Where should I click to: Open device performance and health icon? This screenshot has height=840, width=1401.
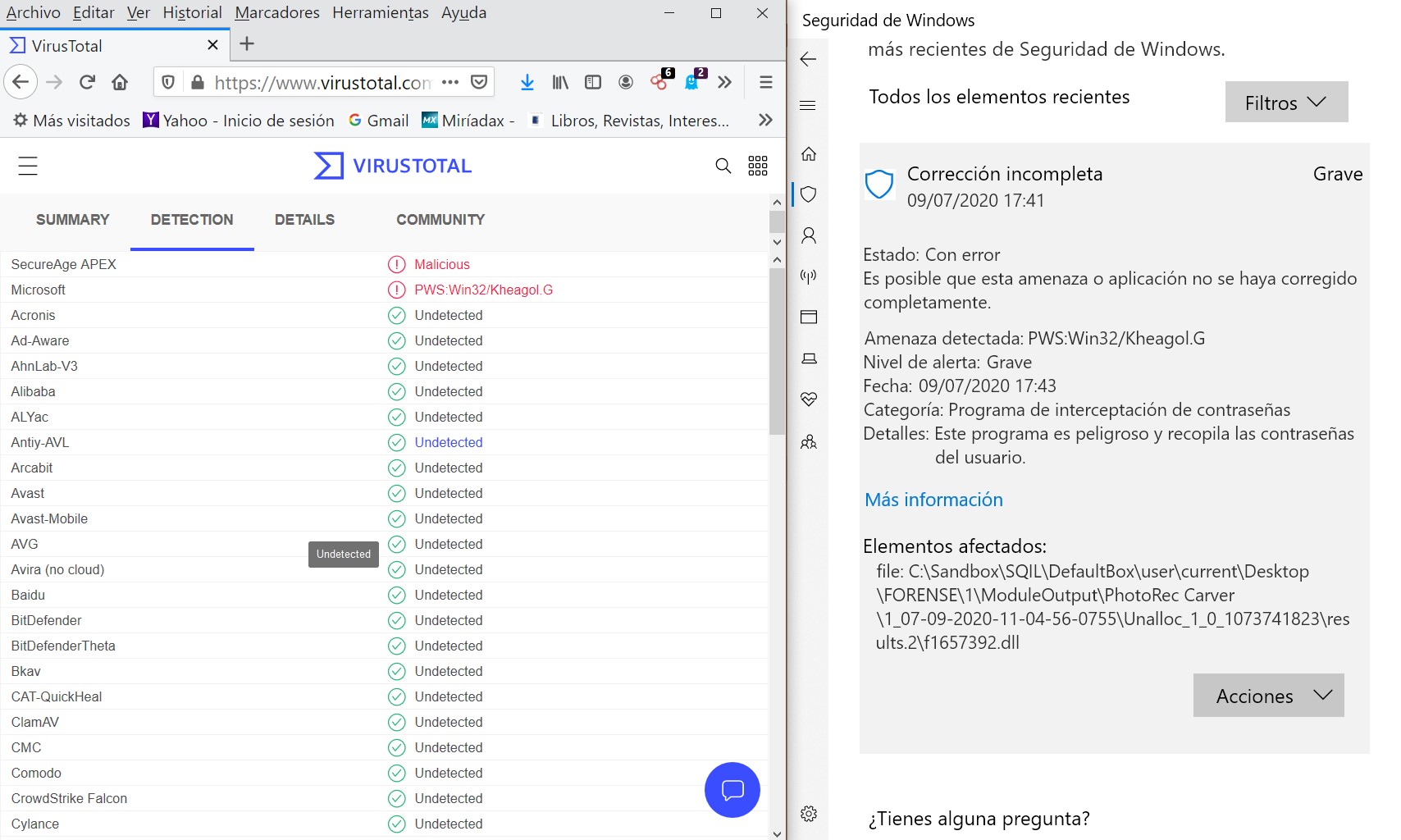[x=809, y=399]
